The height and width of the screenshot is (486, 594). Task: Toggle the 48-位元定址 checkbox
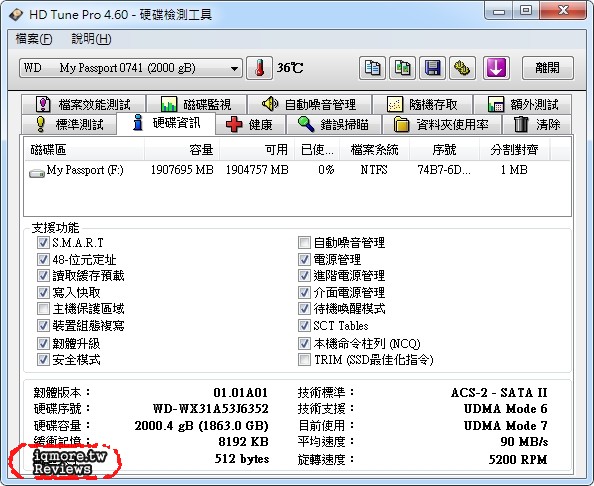coord(43,259)
